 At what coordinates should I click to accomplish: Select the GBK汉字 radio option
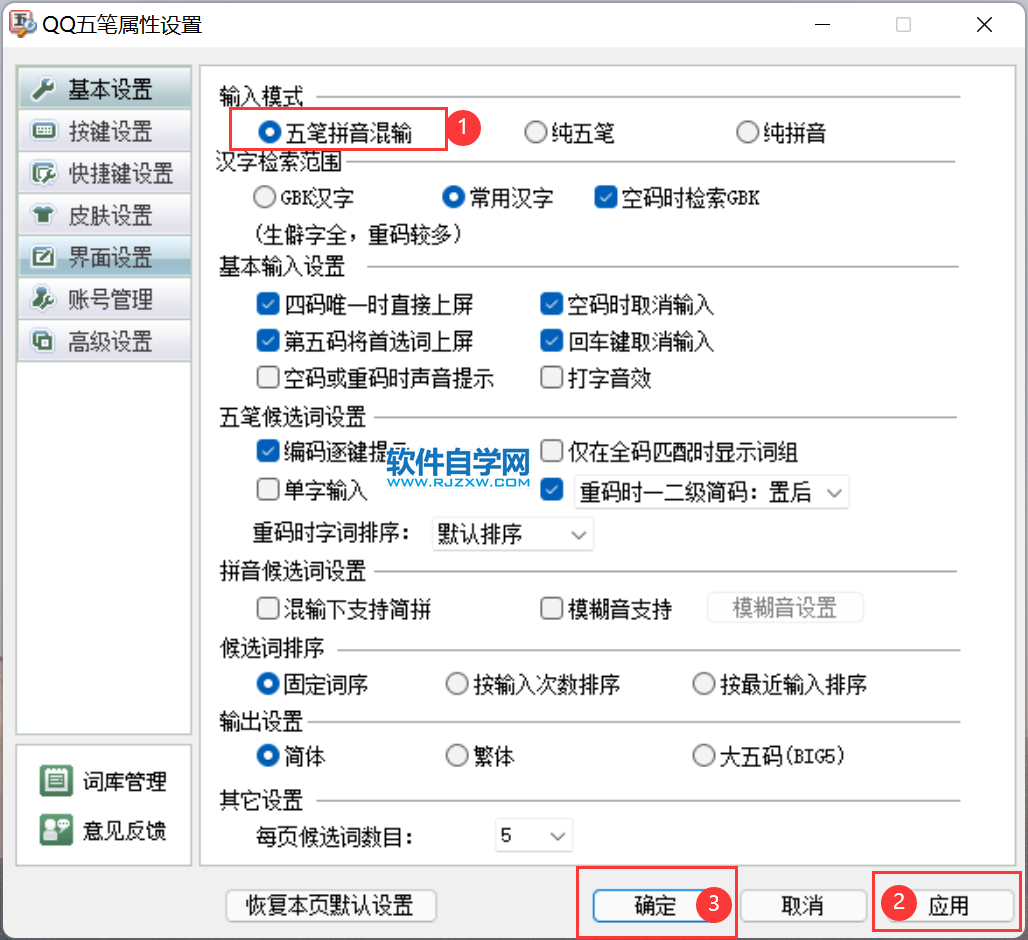coord(264,197)
